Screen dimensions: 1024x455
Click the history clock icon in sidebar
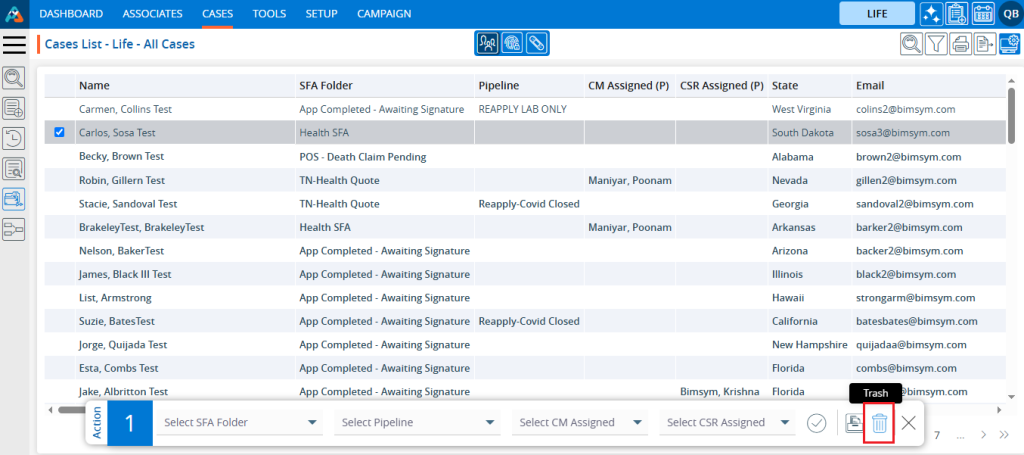click(14, 139)
